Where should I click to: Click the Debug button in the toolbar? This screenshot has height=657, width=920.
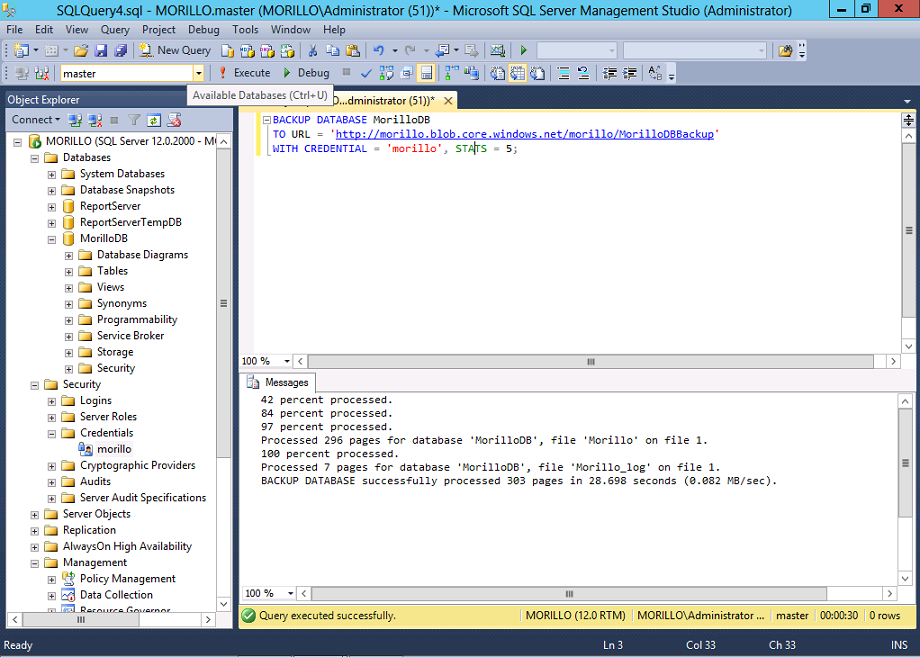coord(307,73)
